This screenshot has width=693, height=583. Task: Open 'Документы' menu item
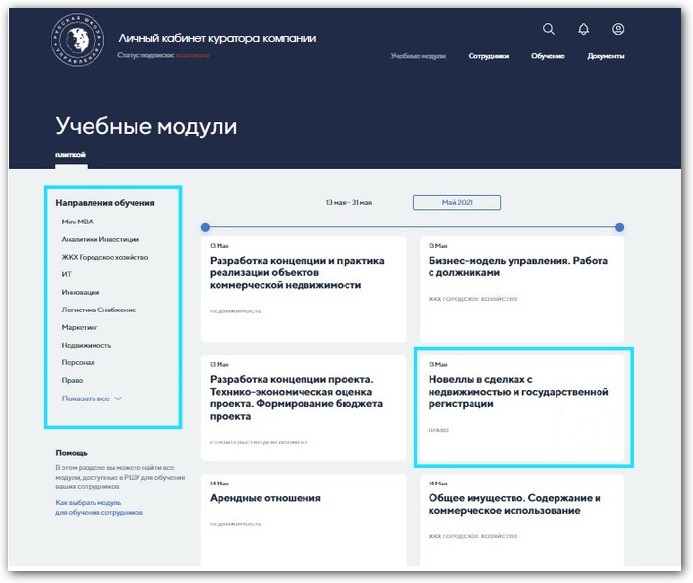pyautogui.click(x=606, y=56)
